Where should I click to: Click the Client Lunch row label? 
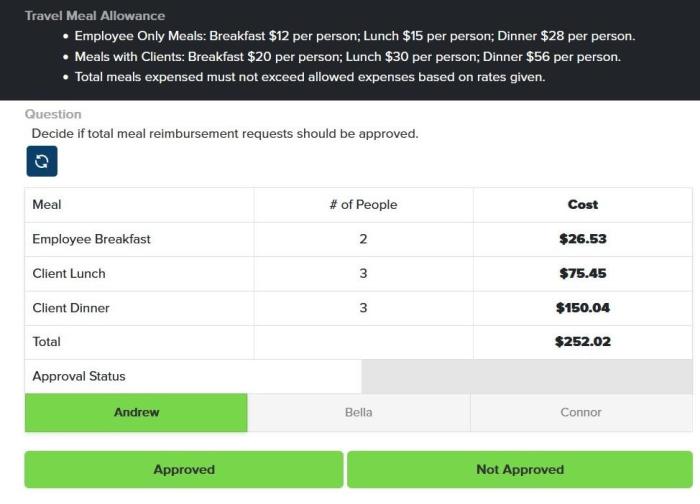[69, 274]
